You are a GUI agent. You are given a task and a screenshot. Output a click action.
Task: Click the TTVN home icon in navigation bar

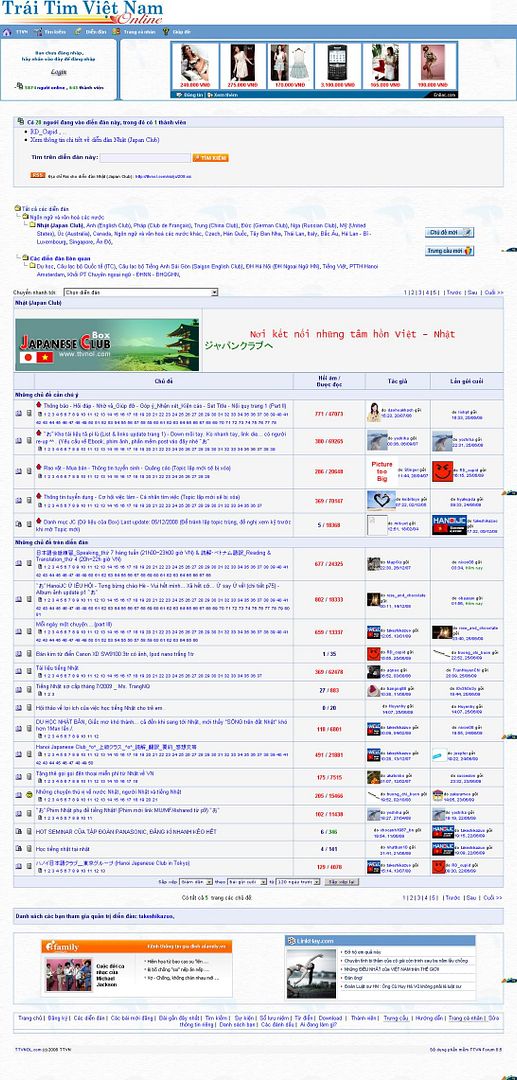pyautogui.click(x=7, y=32)
